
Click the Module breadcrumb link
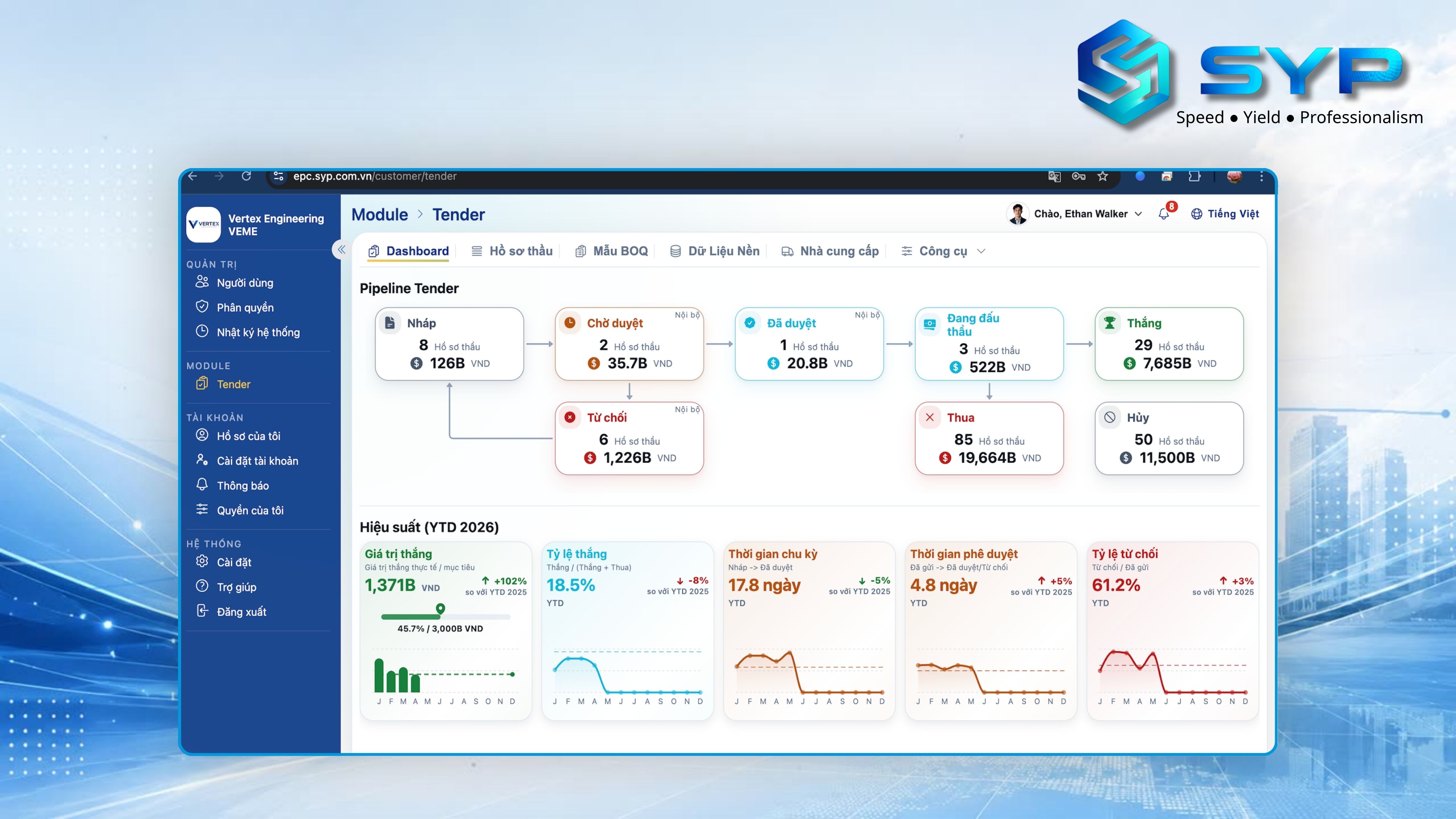(379, 215)
